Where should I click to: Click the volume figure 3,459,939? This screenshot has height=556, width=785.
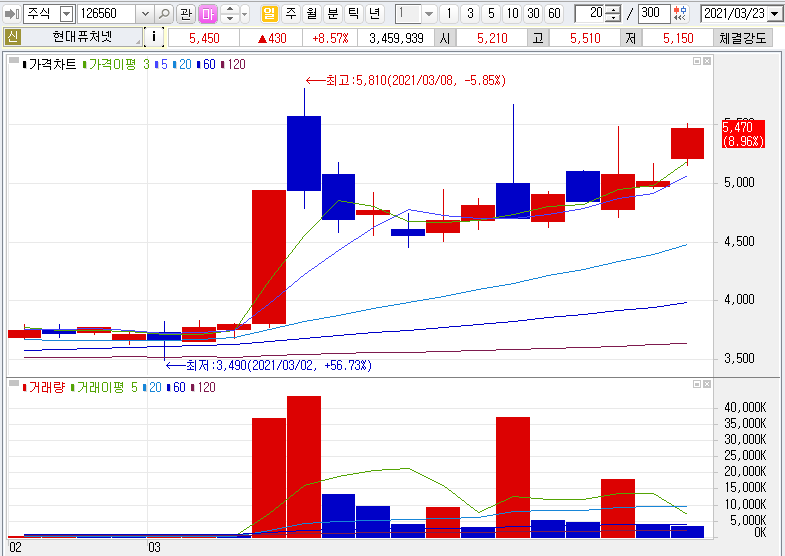396,38
